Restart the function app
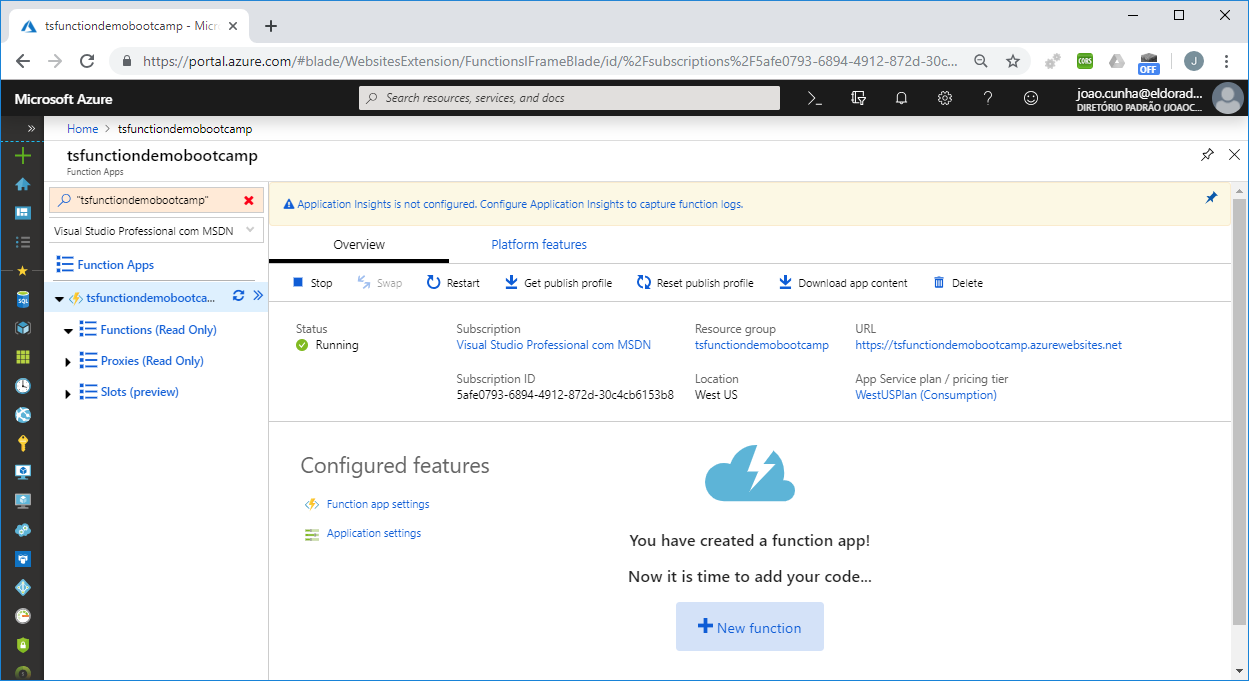 pos(453,283)
